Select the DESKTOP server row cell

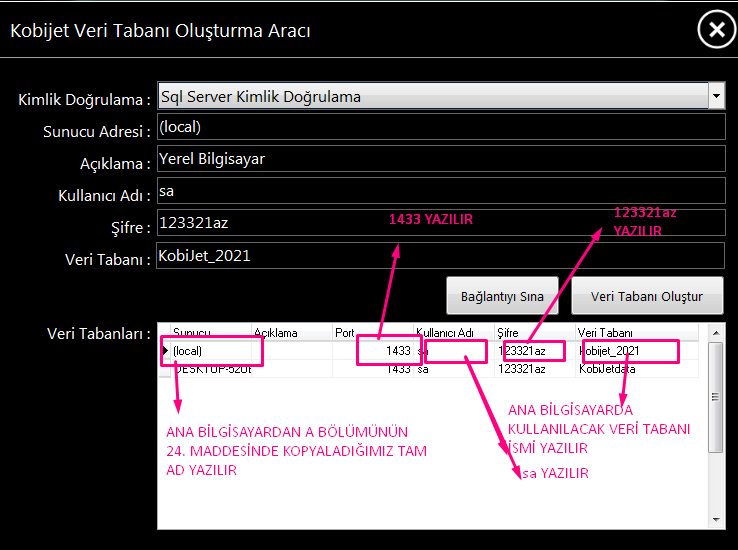point(211,369)
